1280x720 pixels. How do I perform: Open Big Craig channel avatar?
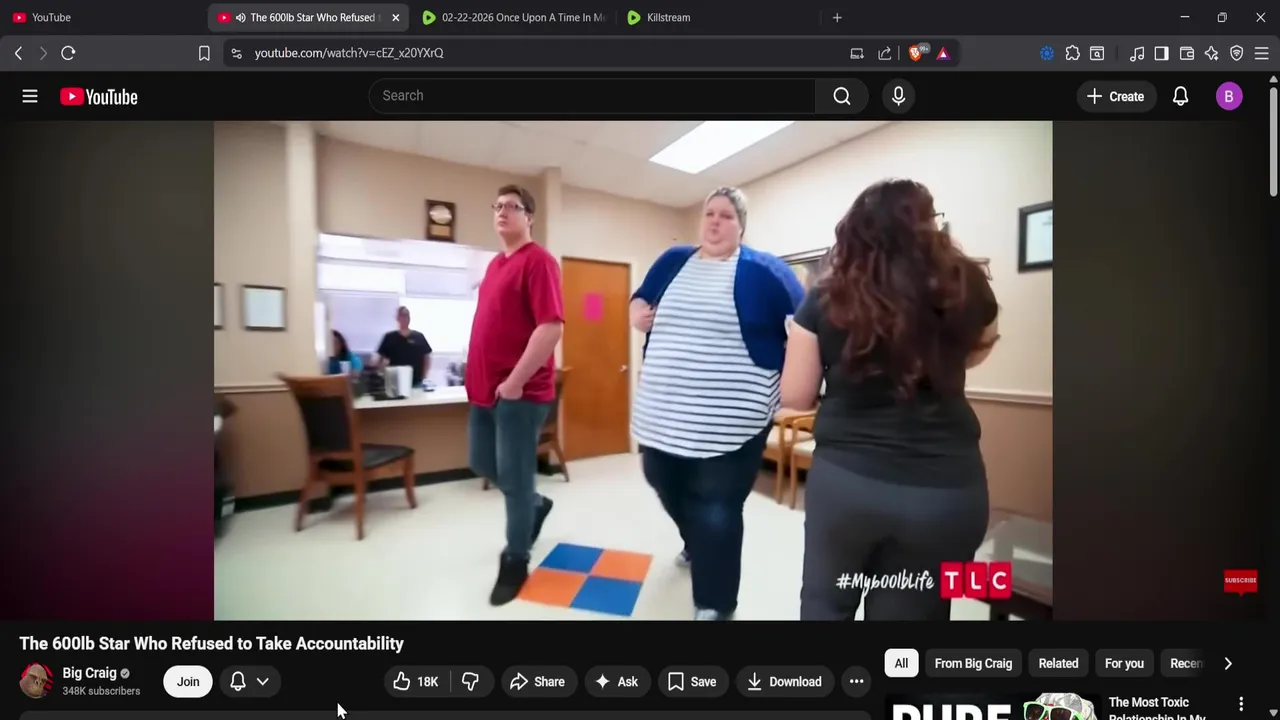(36, 681)
